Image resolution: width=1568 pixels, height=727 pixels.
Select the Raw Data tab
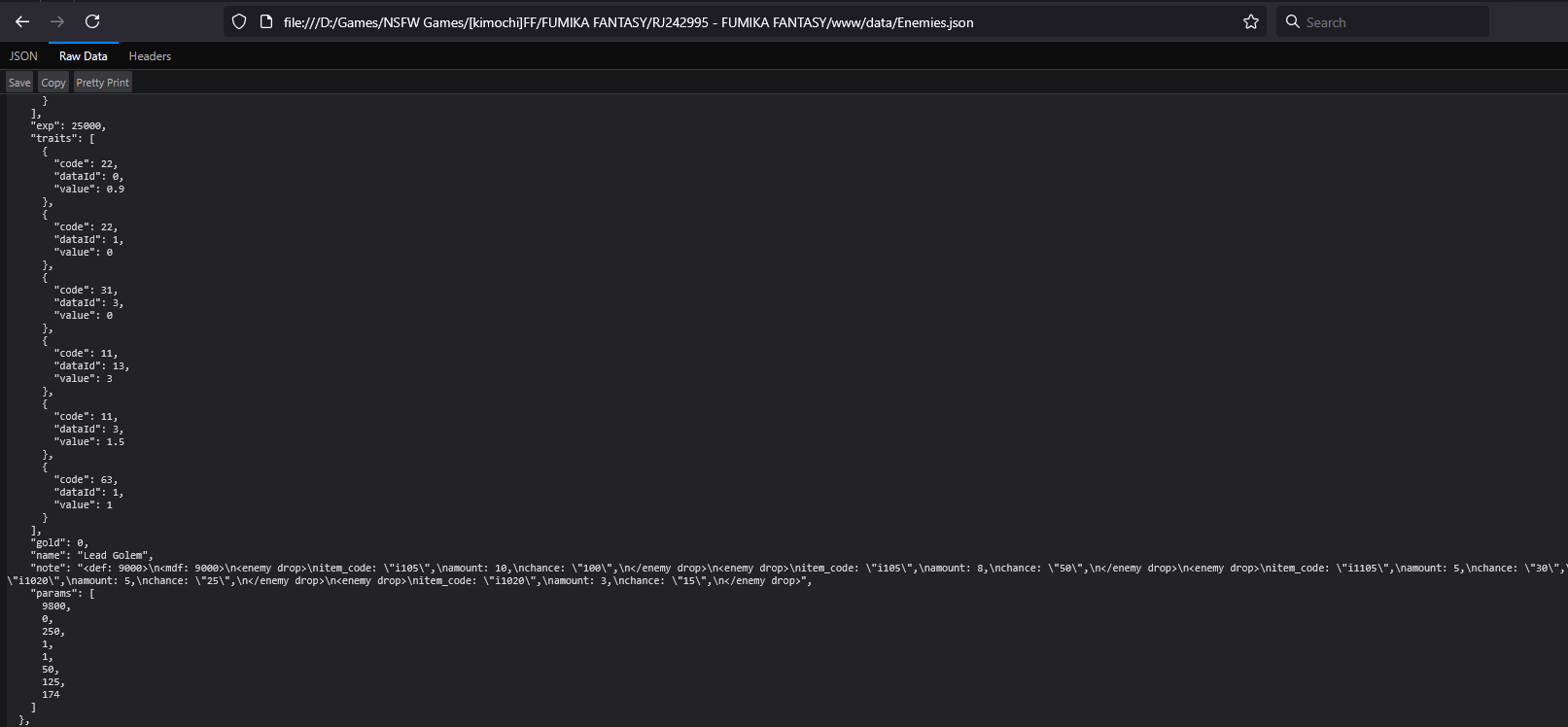click(x=84, y=56)
